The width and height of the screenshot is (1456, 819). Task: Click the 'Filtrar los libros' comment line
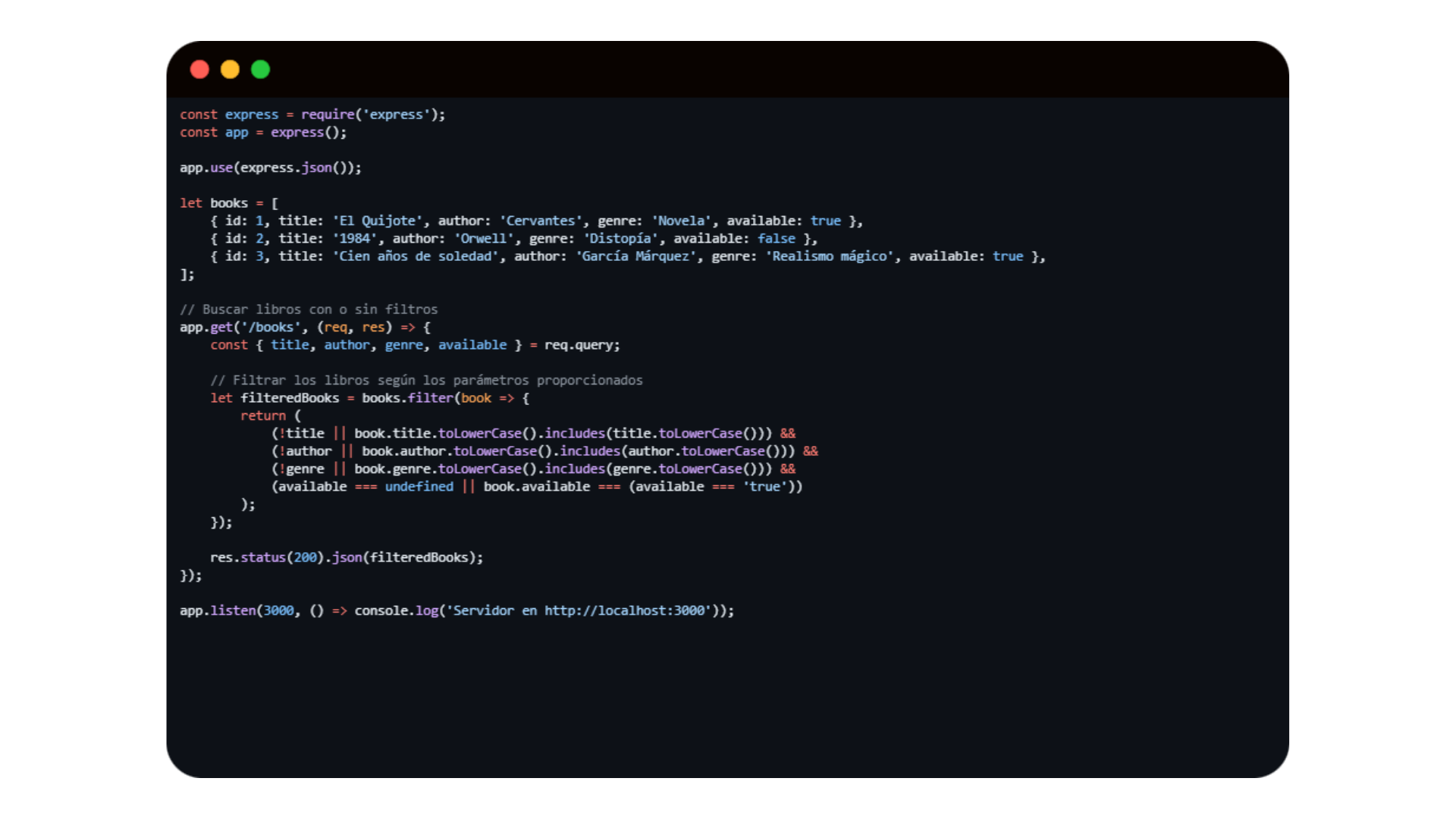click(426, 380)
